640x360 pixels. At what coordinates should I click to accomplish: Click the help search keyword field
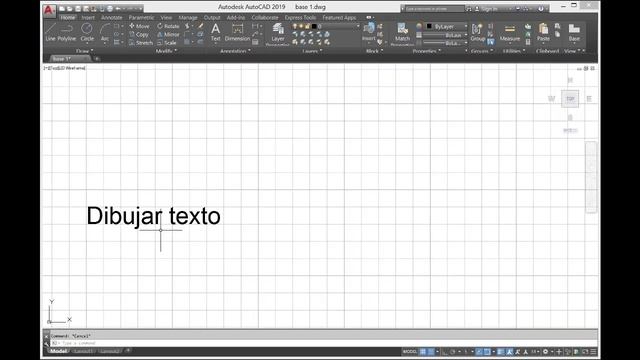point(435,9)
